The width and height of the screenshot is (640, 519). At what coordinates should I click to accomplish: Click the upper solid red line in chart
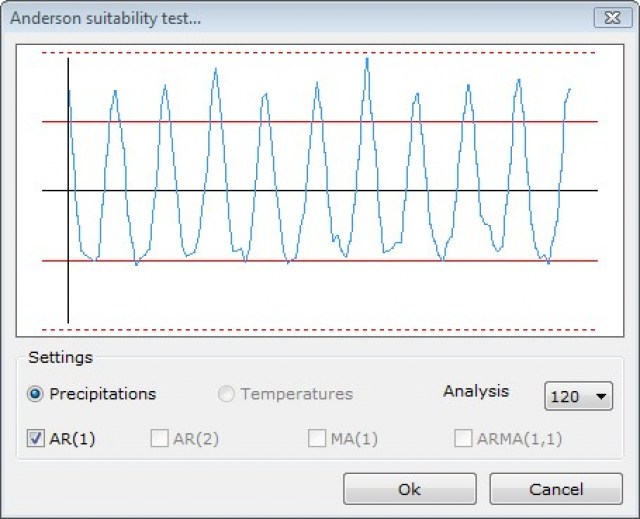click(x=300, y=122)
